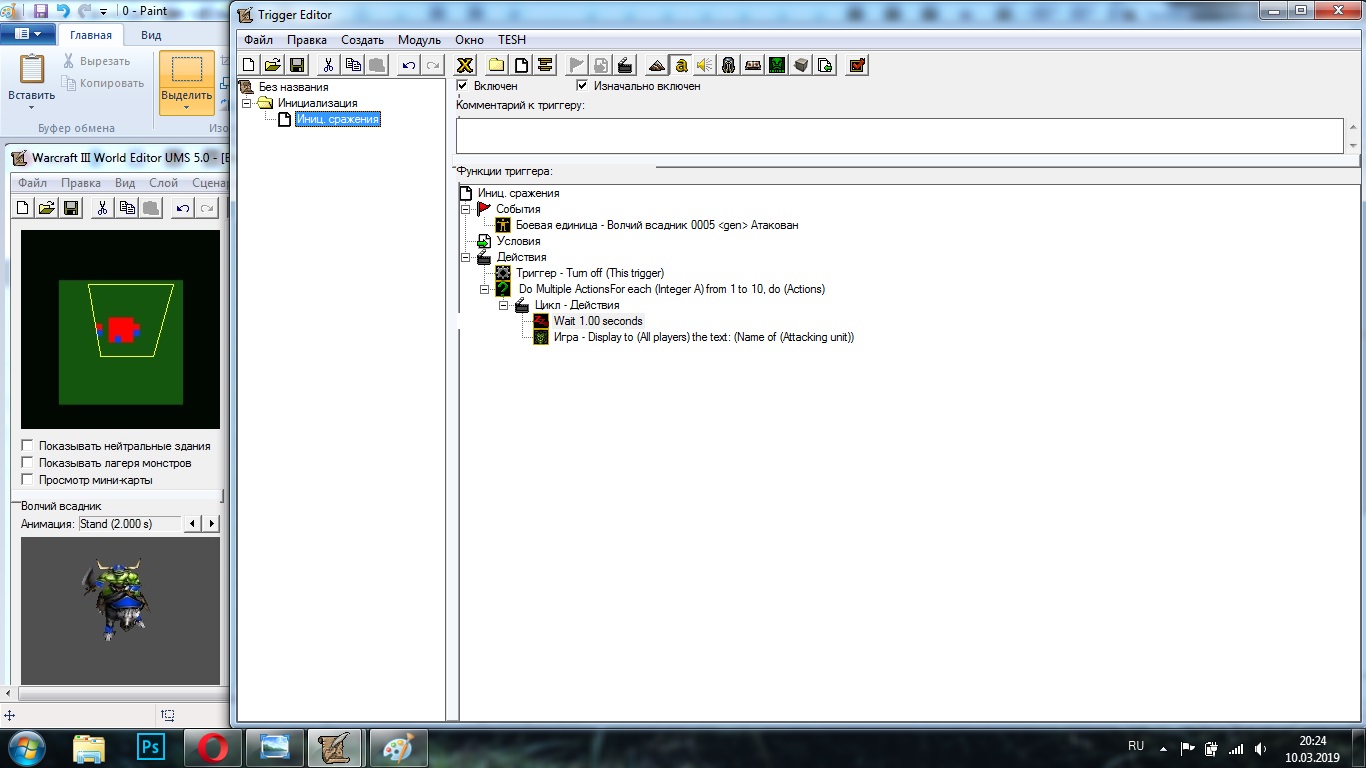The image size is (1366, 768).
Task: Toggle the 'Изначально включен' checkbox
Action: click(582, 86)
